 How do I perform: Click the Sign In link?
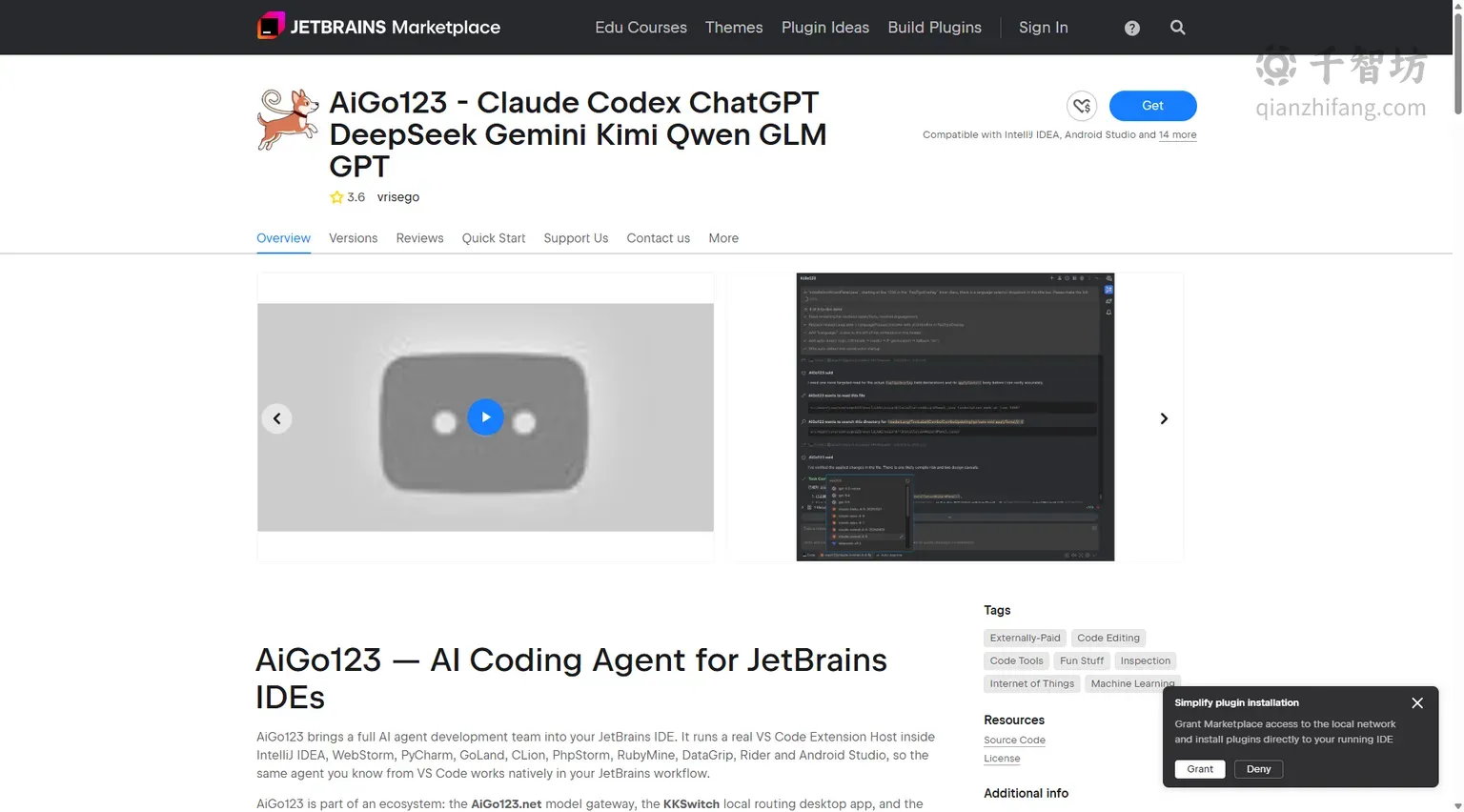tap(1043, 28)
